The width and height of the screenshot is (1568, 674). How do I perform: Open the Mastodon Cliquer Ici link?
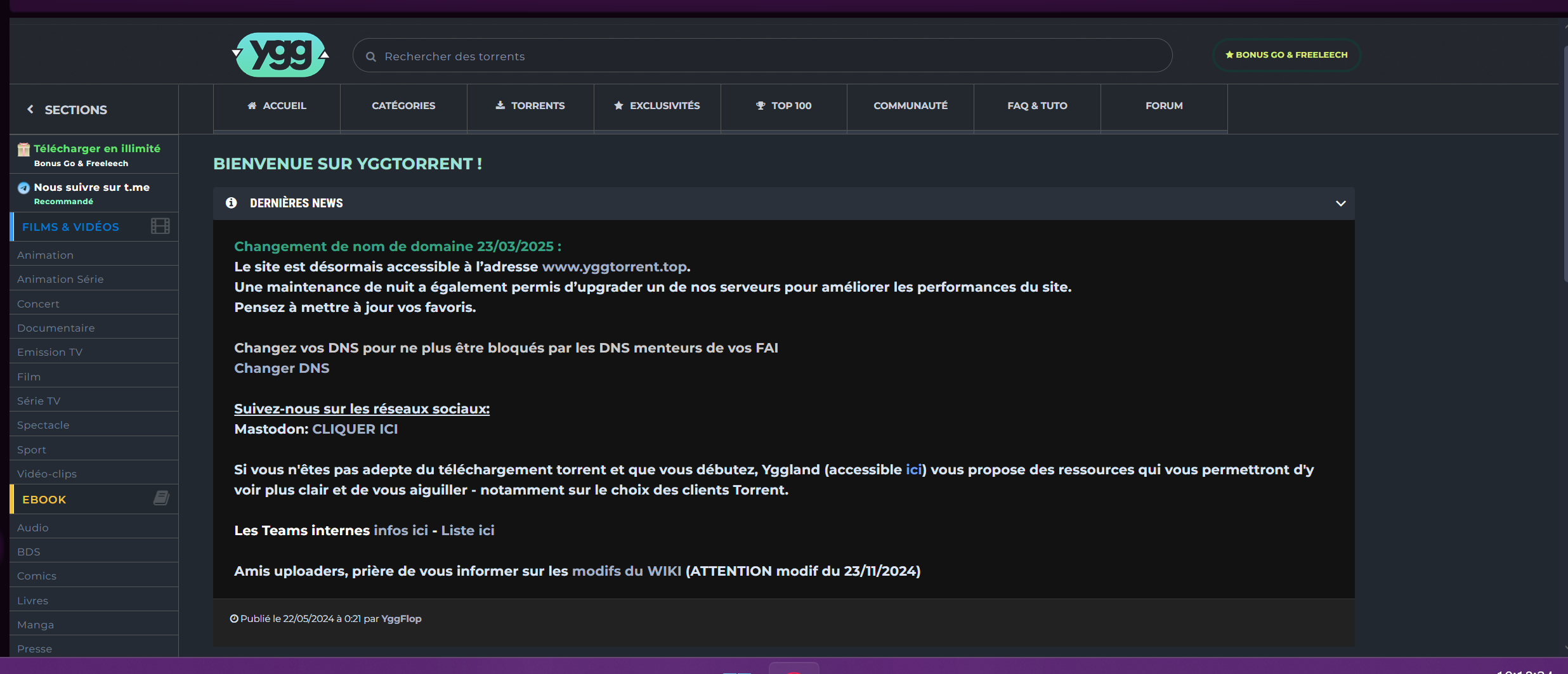[355, 429]
